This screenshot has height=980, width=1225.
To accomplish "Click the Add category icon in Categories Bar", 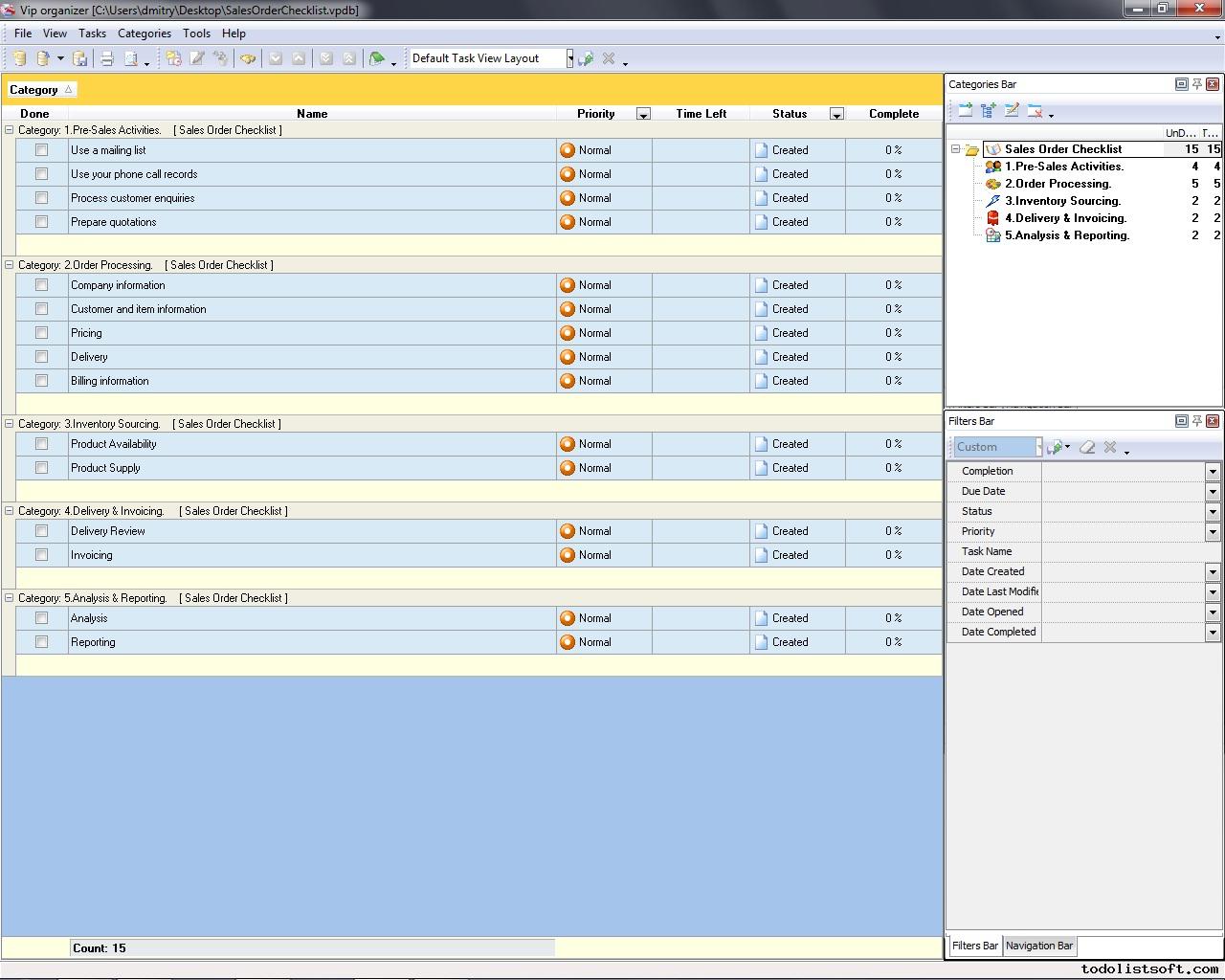I will (965, 111).
